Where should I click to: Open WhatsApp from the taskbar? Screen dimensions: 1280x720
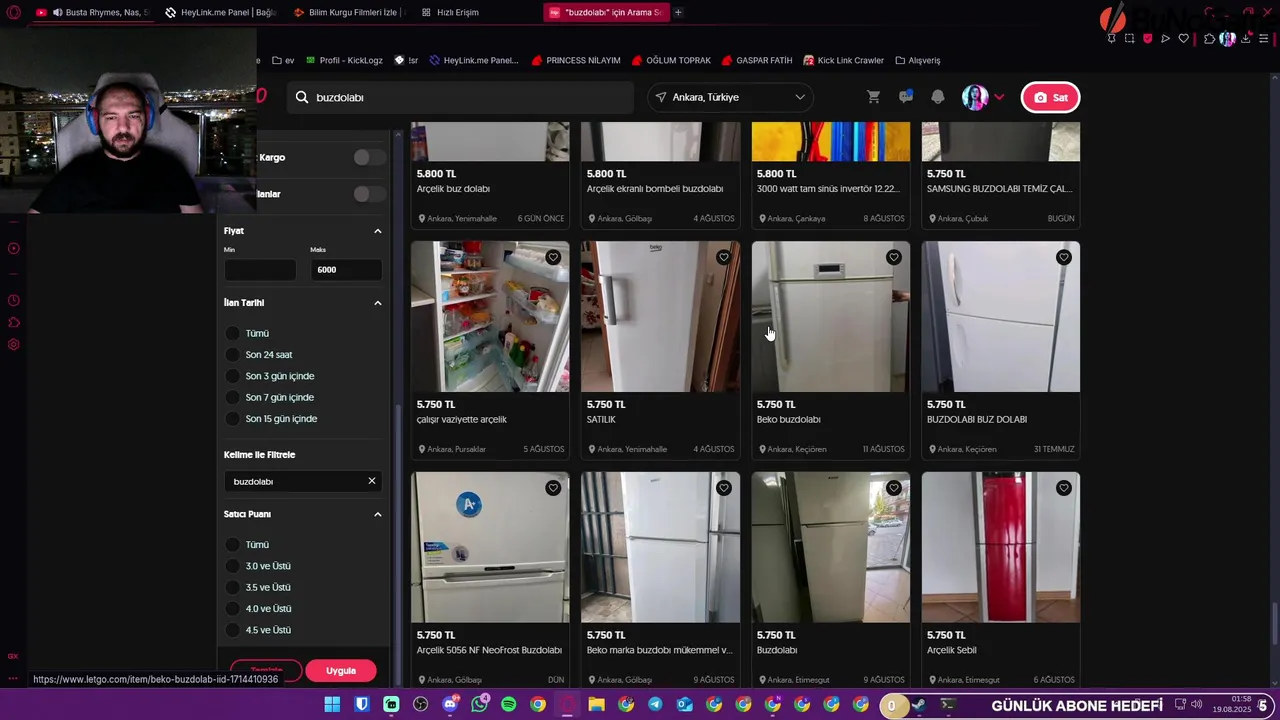[x=479, y=705]
